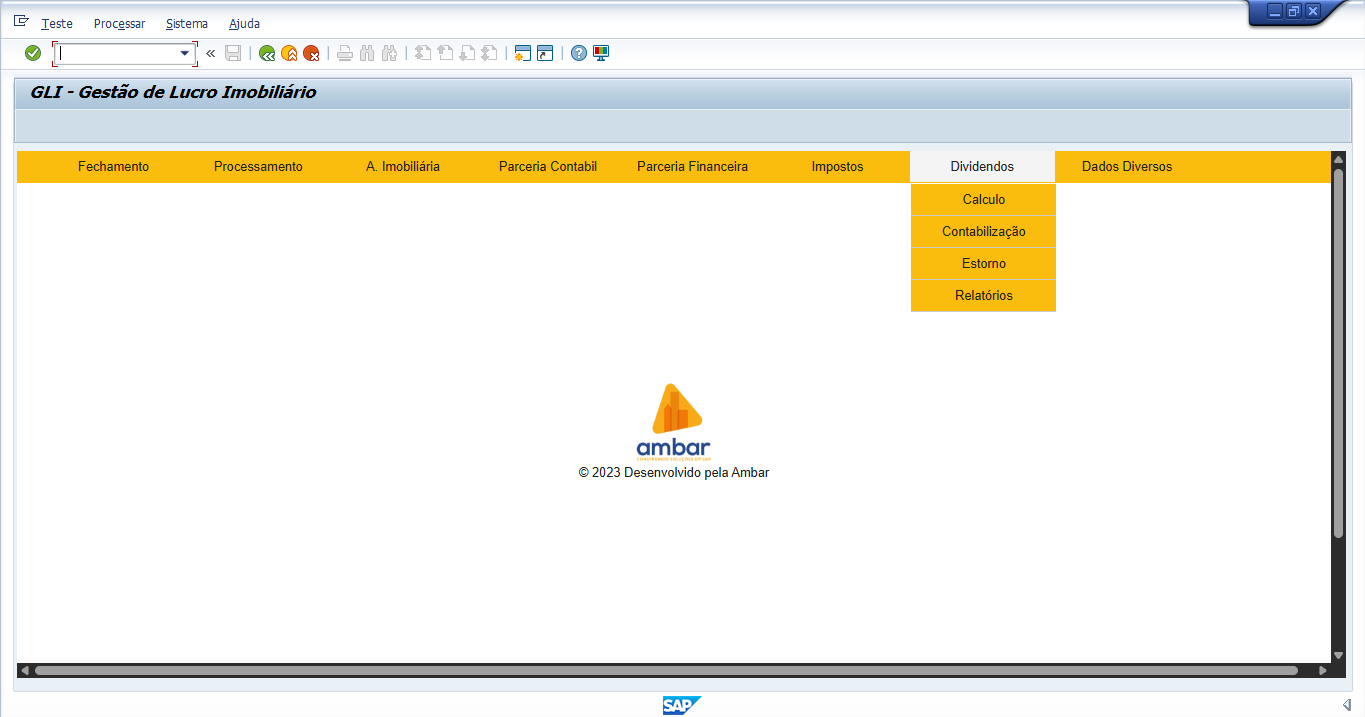Choose the Estorno submenu entry
Viewport: 1365px width, 717px height.
983,264
